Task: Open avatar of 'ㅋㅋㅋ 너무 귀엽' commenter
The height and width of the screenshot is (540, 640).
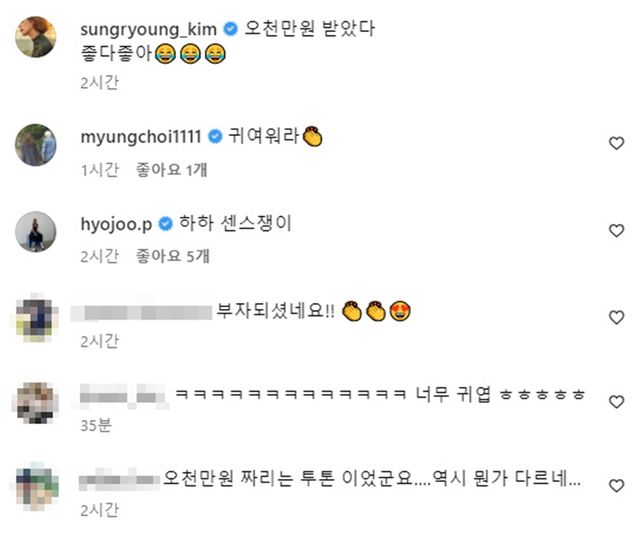Action: [x=35, y=401]
